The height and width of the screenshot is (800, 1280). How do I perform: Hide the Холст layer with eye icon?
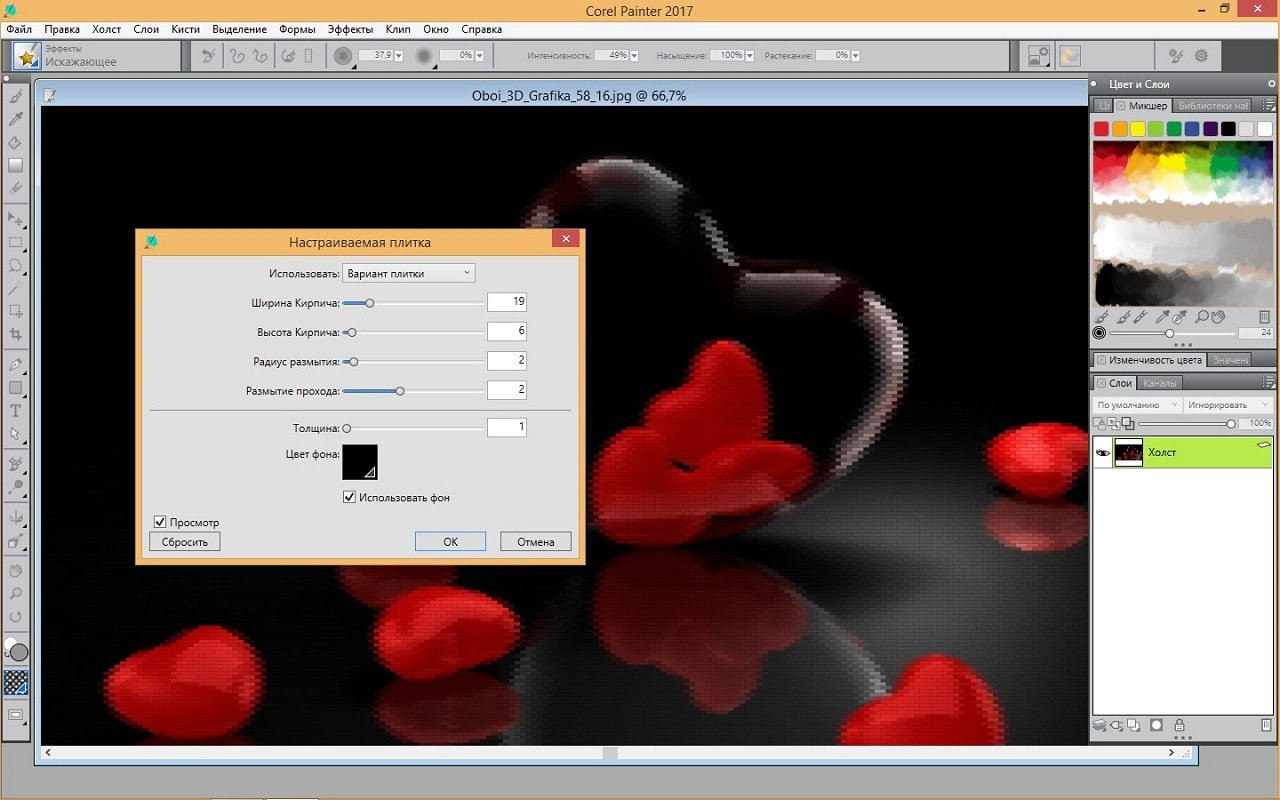(1103, 453)
